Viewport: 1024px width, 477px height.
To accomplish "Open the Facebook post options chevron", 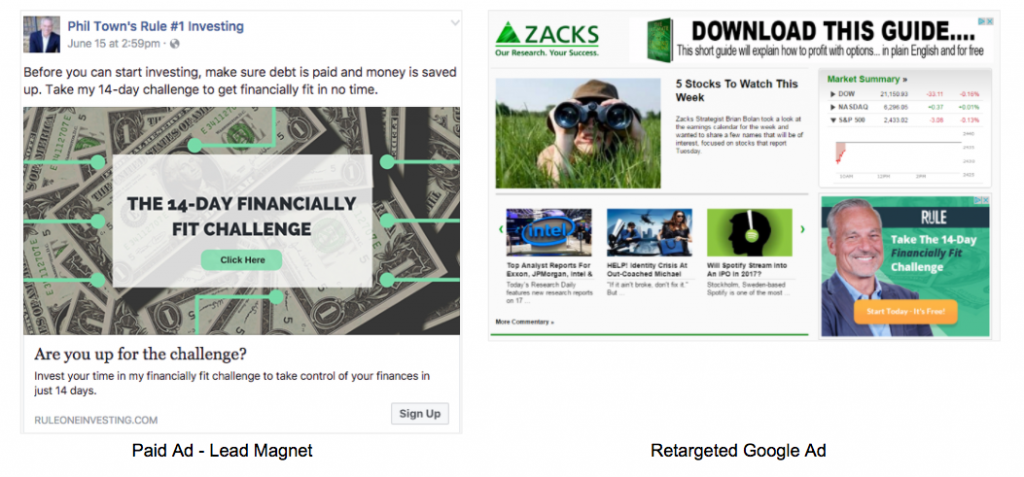I will pyautogui.click(x=455, y=23).
